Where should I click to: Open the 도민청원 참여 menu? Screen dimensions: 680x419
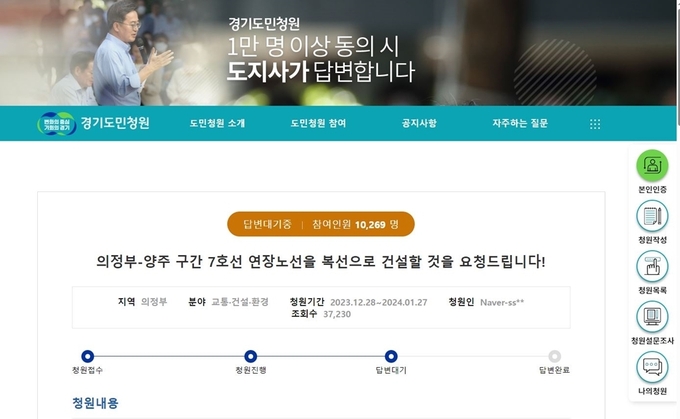(x=318, y=123)
